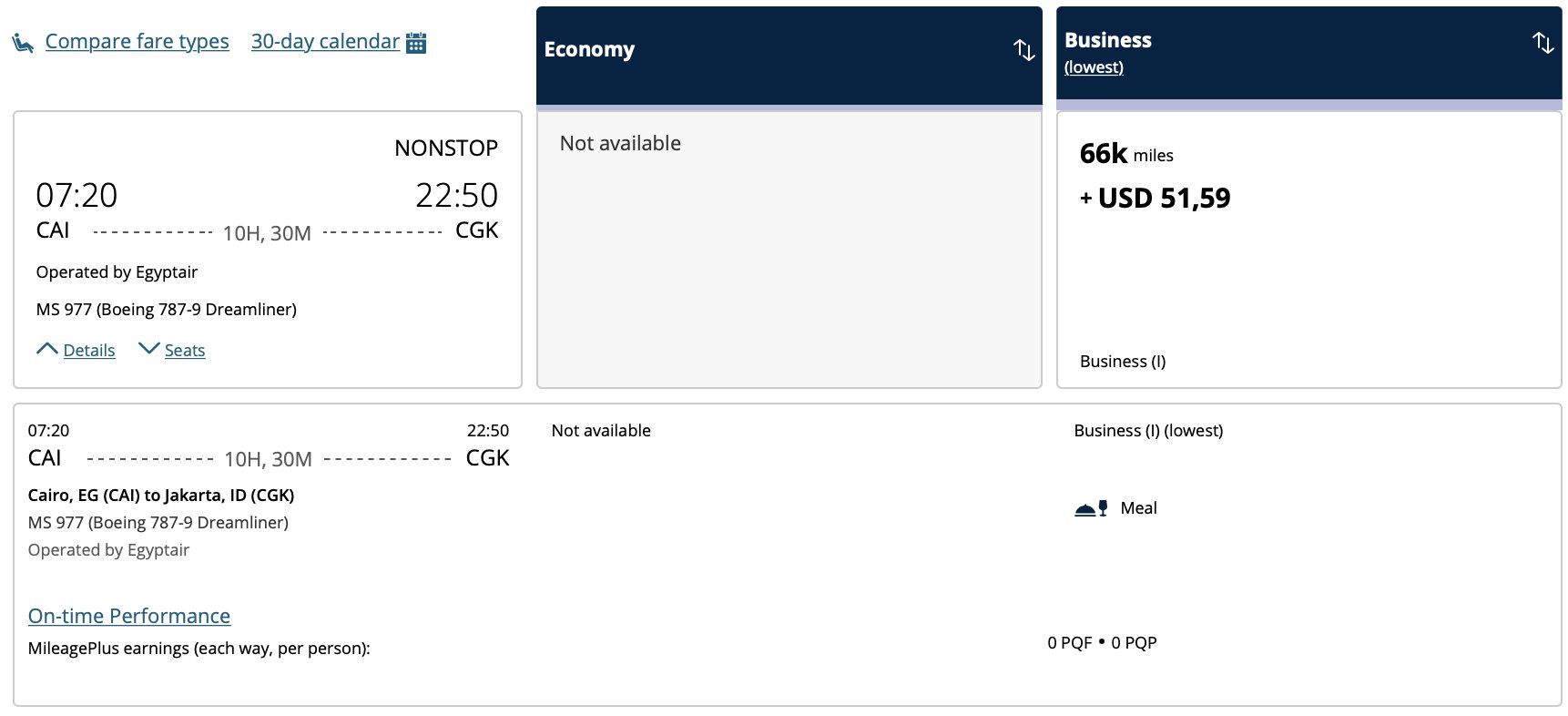The height and width of the screenshot is (716, 1568).
Task: Click the Not available Economy fare cell
Action: coord(789,250)
